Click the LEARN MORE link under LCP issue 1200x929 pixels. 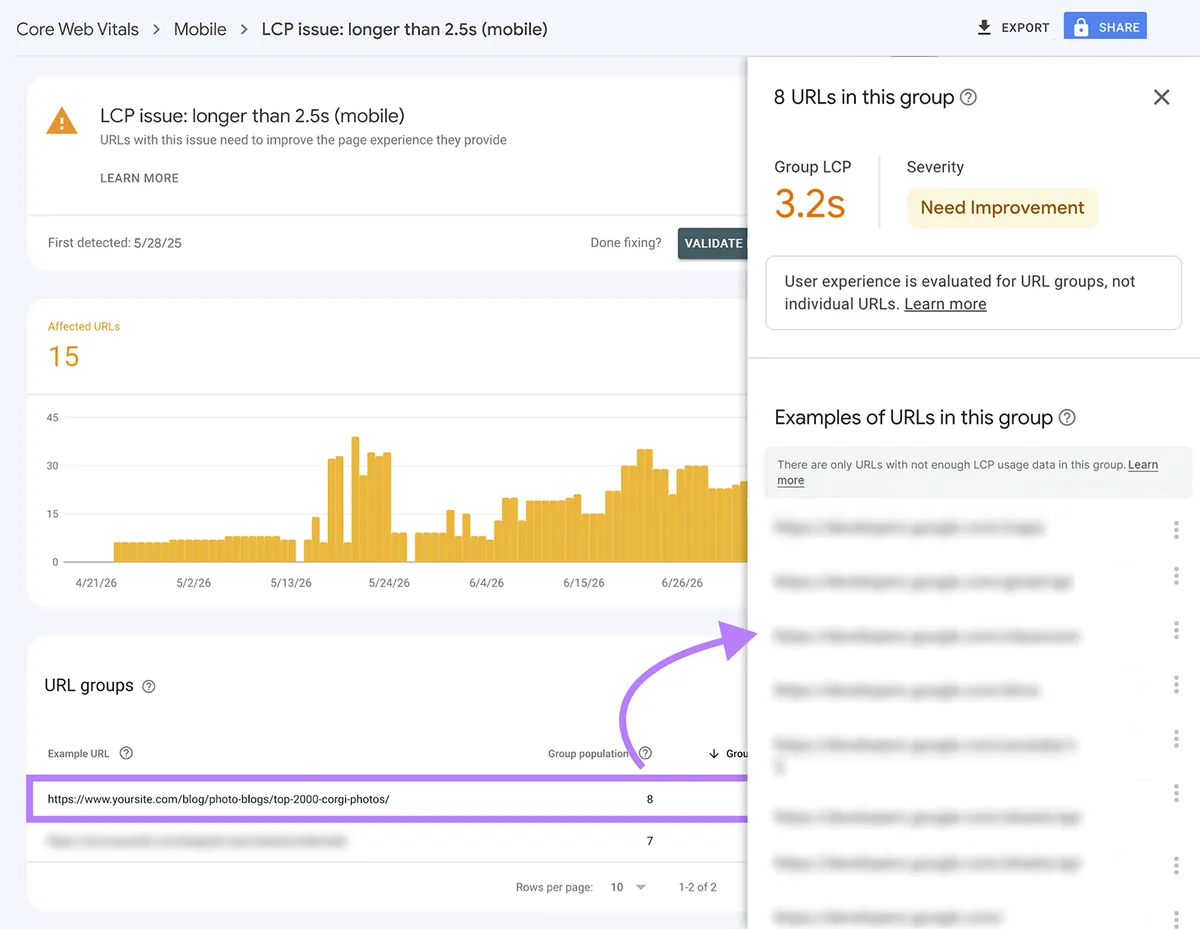click(139, 178)
